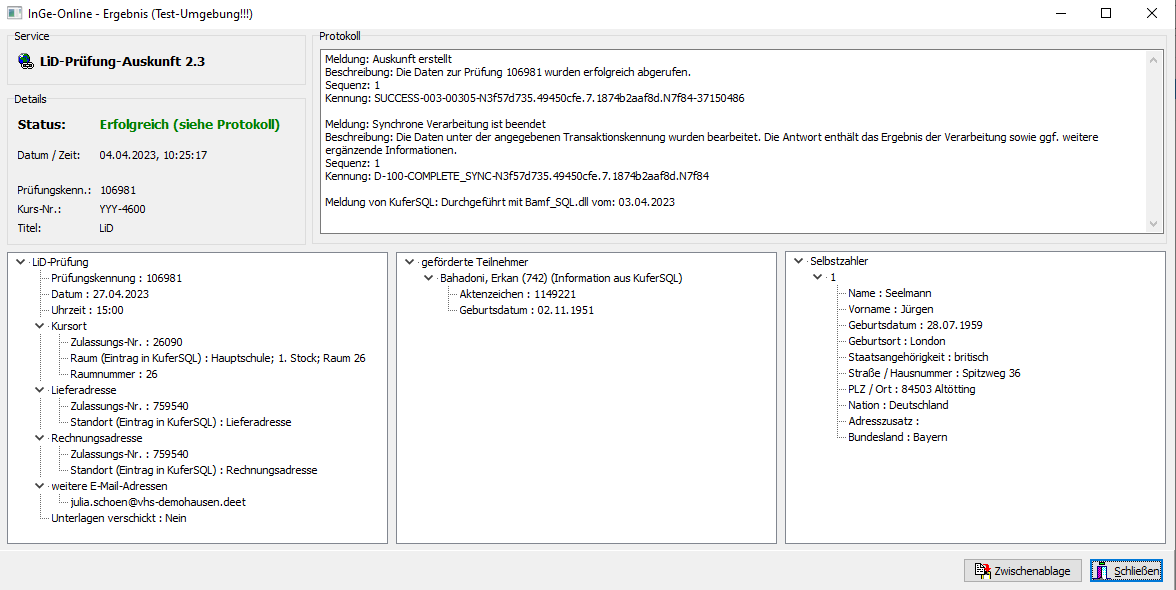Select the Name : Seelmann row
Viewport: 1176px width, 590px height.
point(890,293)
